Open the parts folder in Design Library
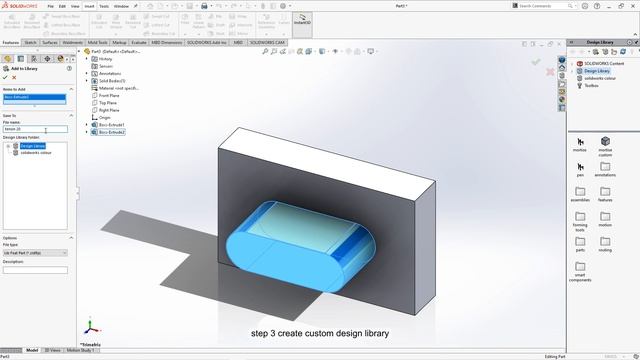The height and width of the screenshot is (360, 640). pos(580,244)
